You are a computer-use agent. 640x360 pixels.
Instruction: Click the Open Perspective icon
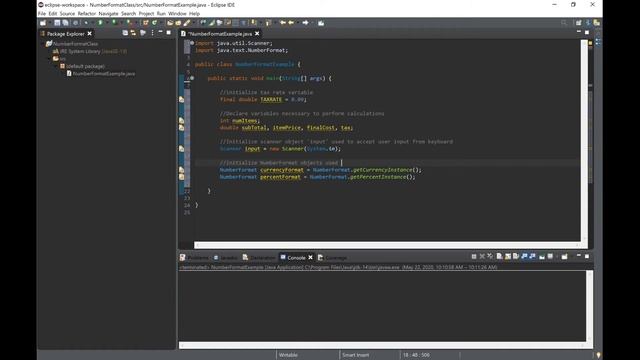point(579,23)
